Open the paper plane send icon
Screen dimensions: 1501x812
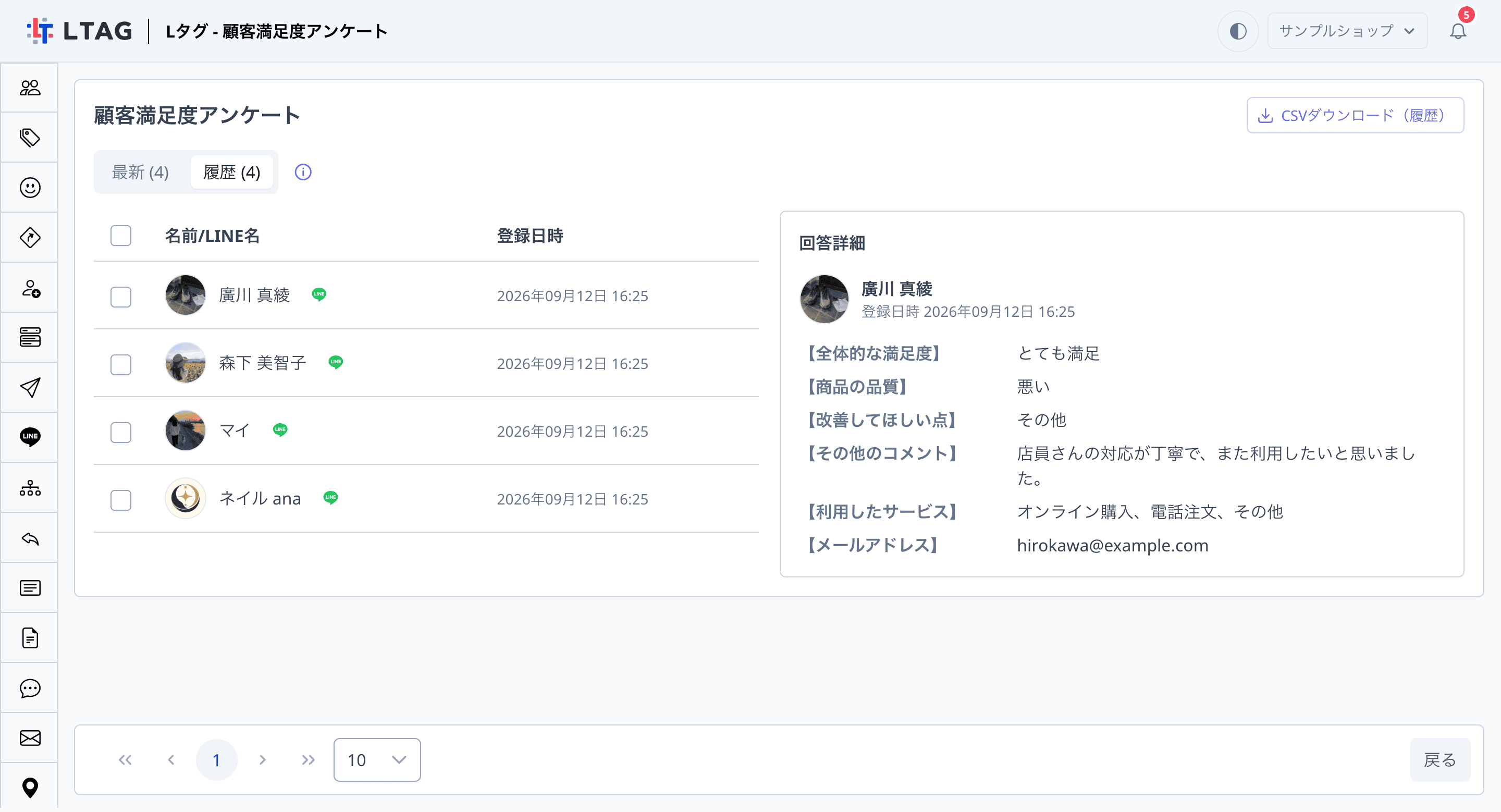[x=30, y=388]
